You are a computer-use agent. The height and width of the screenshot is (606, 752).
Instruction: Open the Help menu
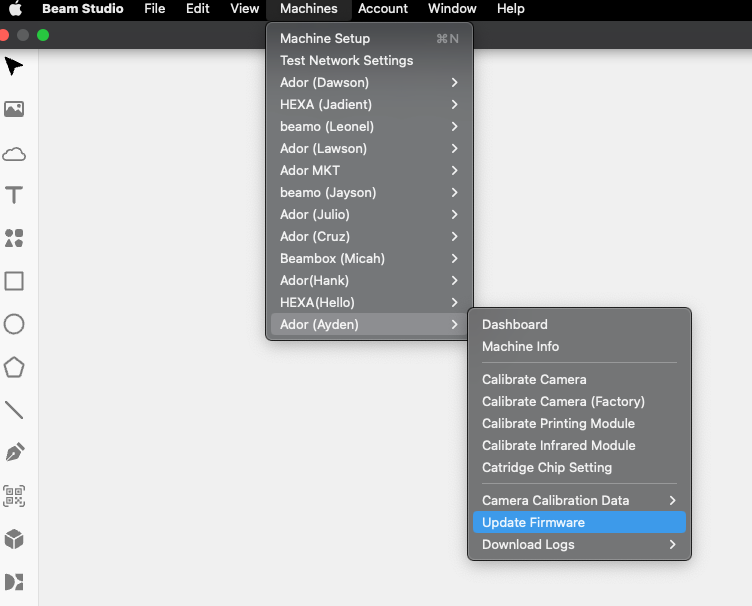click(x=511, y=9)
